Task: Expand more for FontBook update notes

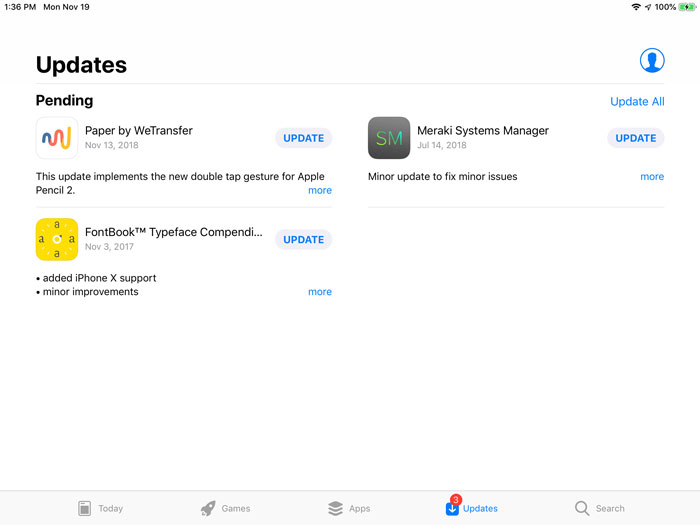Action: [x=320, y=292]
